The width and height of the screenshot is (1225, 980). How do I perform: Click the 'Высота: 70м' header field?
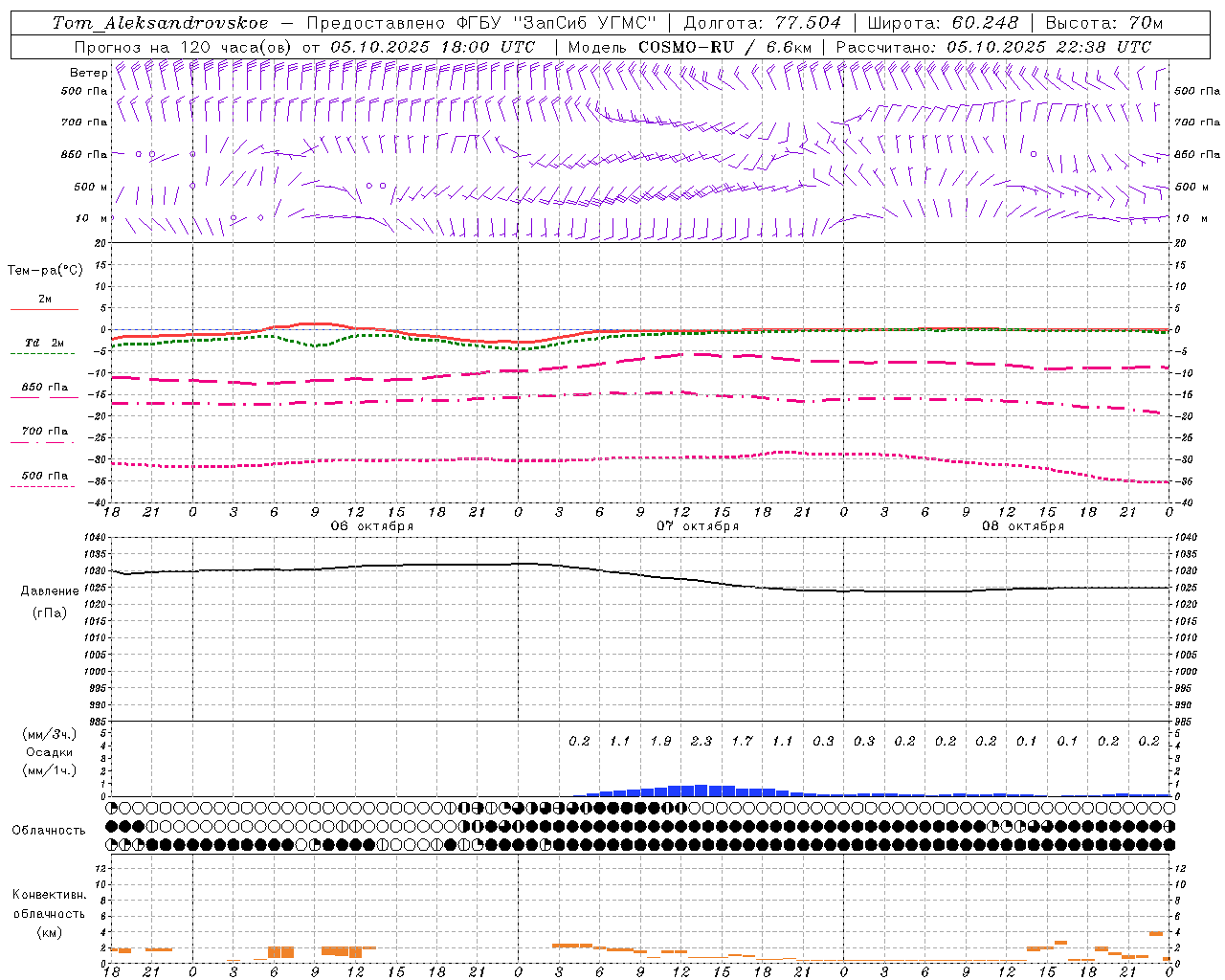point(1104,23)
